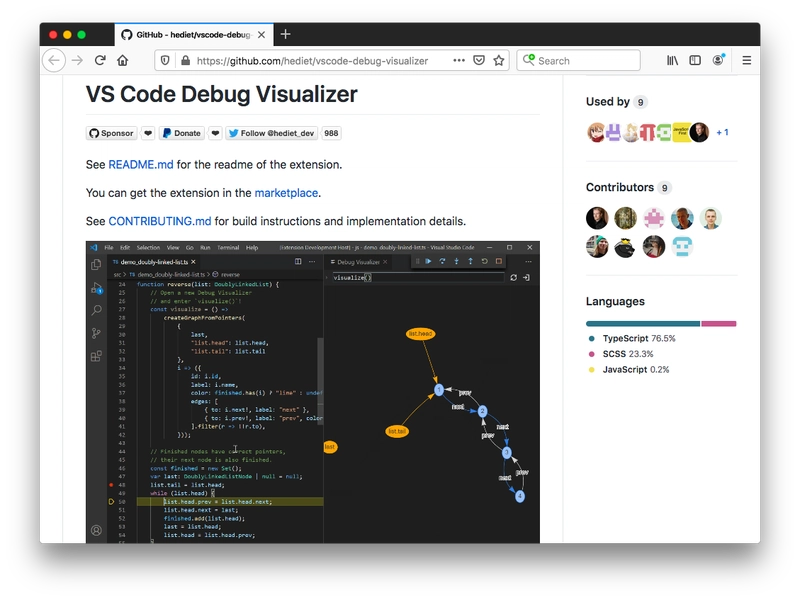Click the forward navigation arrow
The height and width of the screenshot is (600, 800).
pyautogui.click(x=78, y=61)
